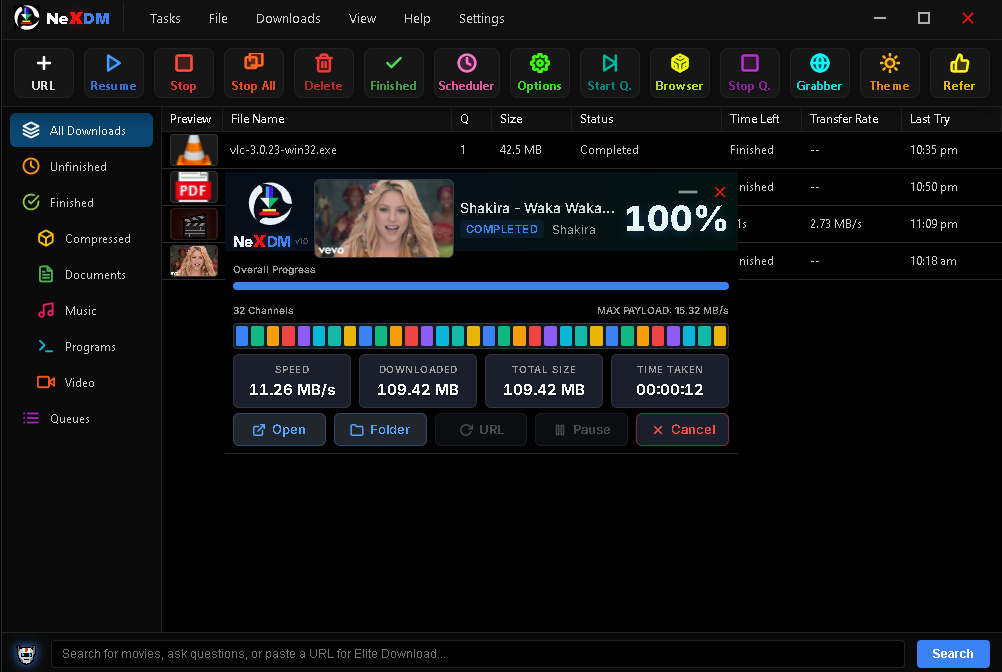Screen dimensions: 1002x672
Task: Open the Settings menu
Action: coord(481,18)
